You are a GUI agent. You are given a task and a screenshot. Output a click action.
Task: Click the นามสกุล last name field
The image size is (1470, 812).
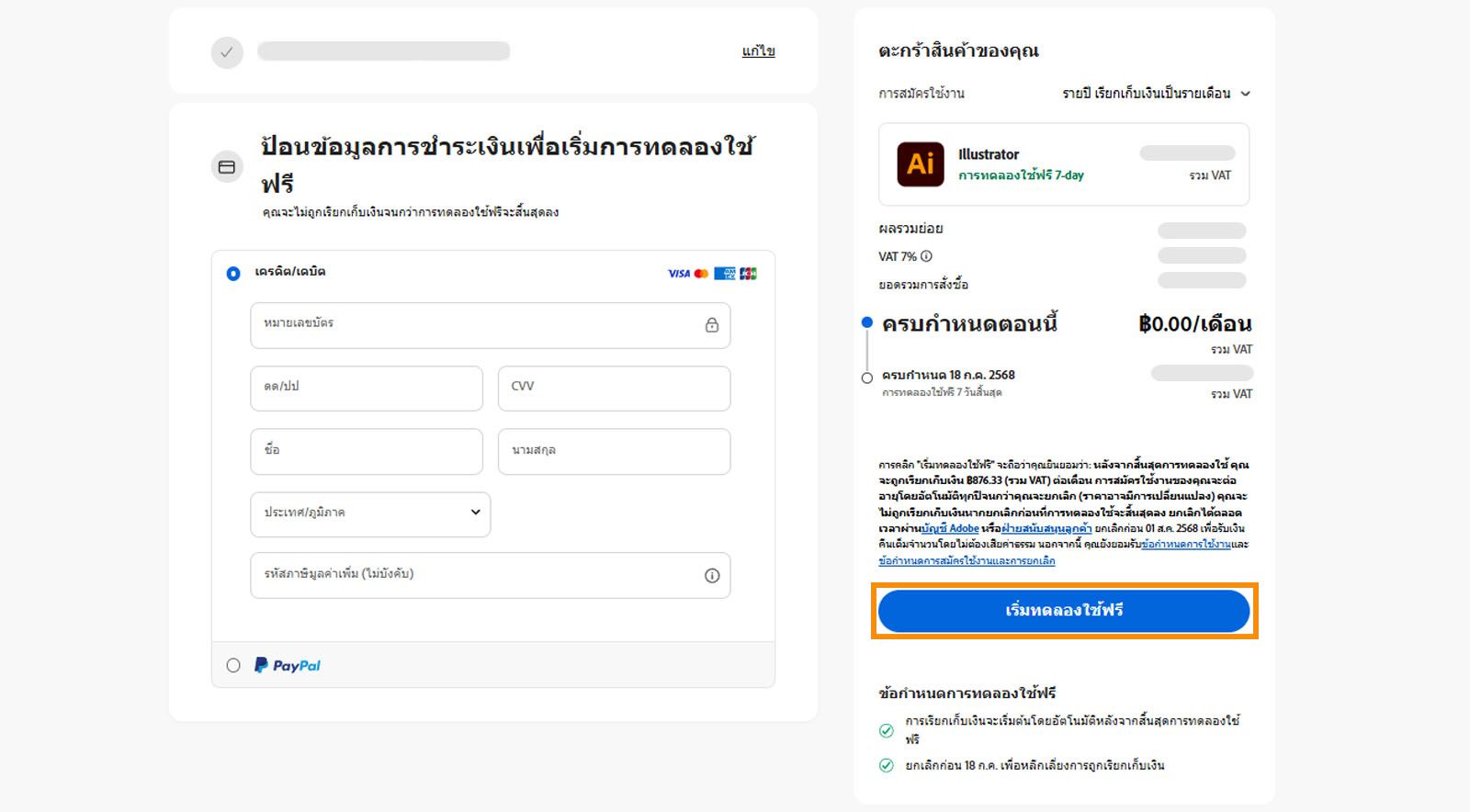tap(614, 451)
